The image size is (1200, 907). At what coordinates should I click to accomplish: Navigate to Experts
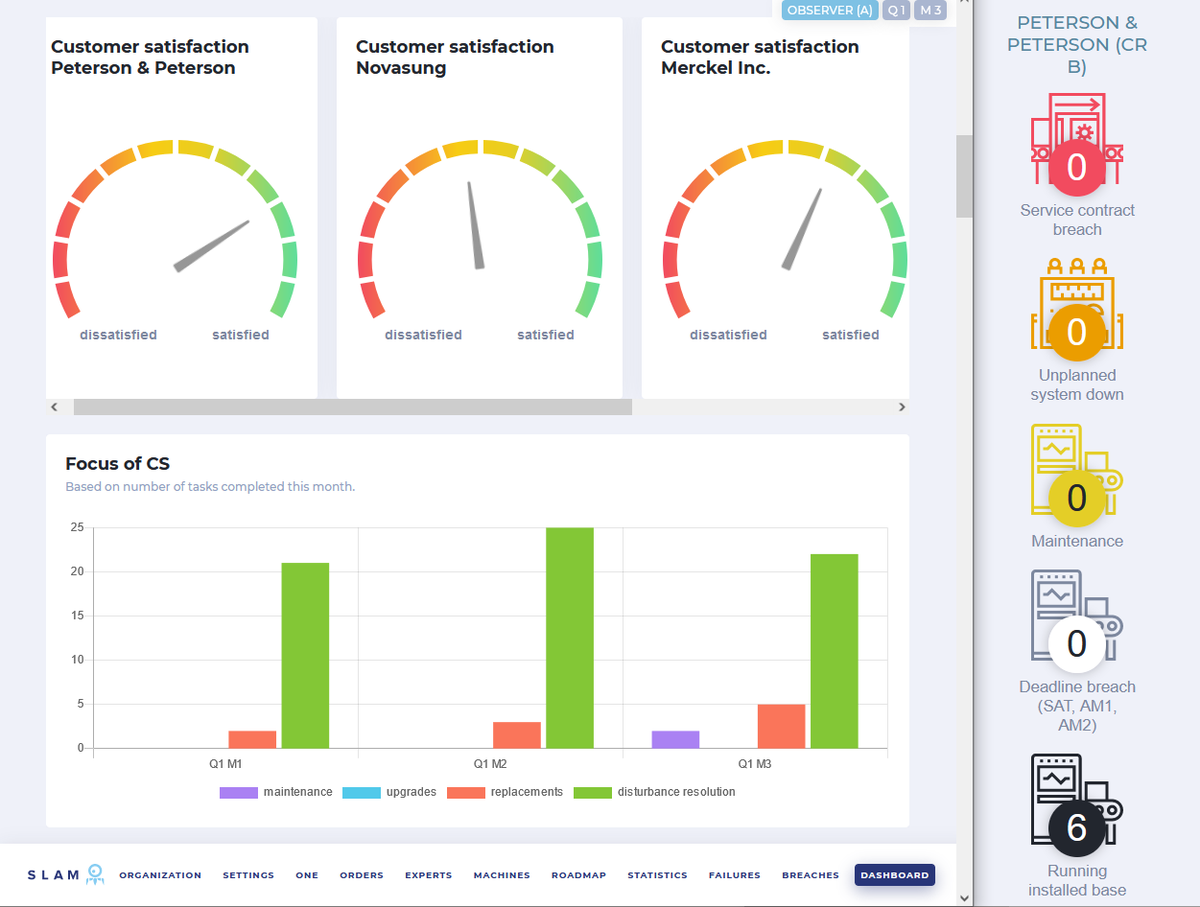[428, 875]
